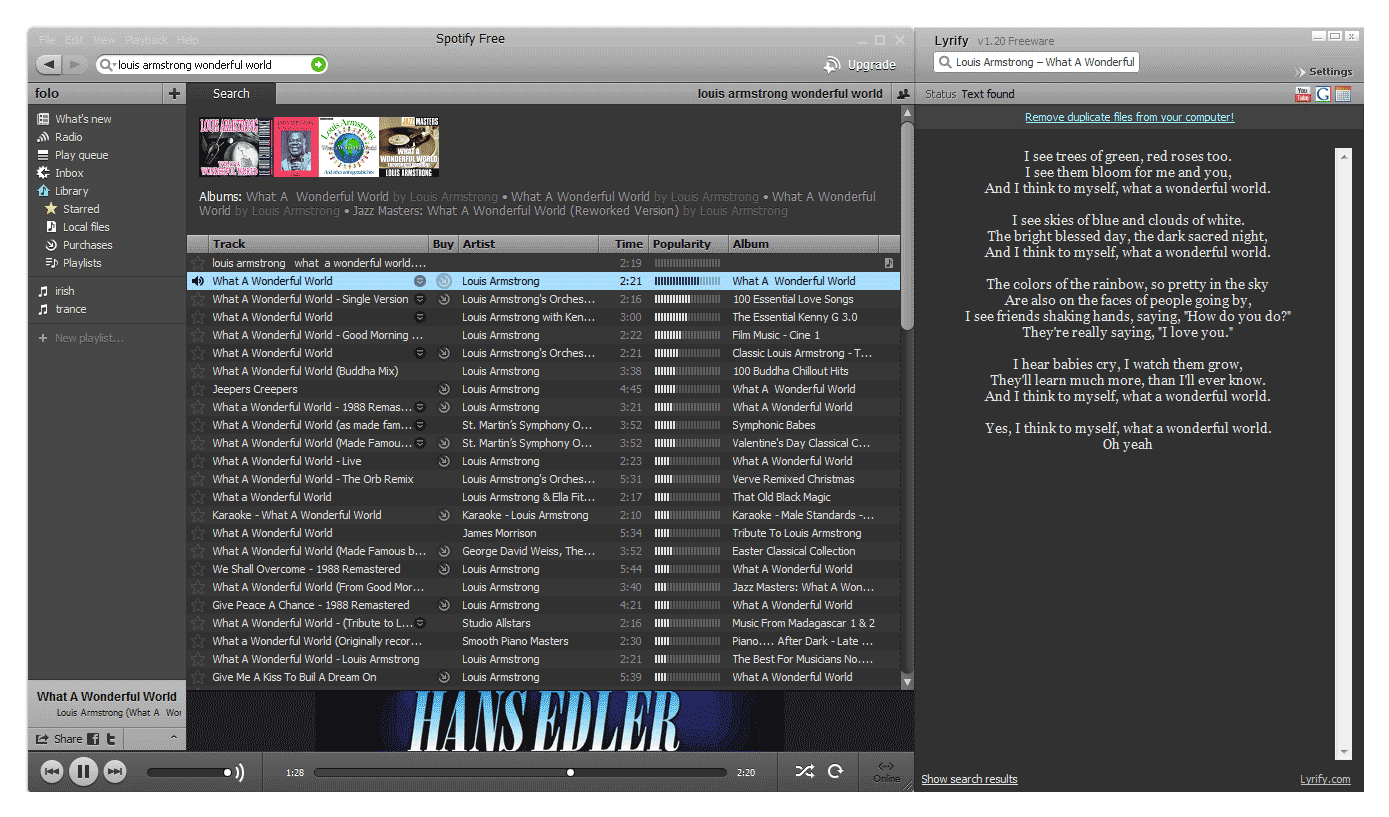Click the Upgrade button
This screenshot has height=817, width=1389.
coord(860,65)
